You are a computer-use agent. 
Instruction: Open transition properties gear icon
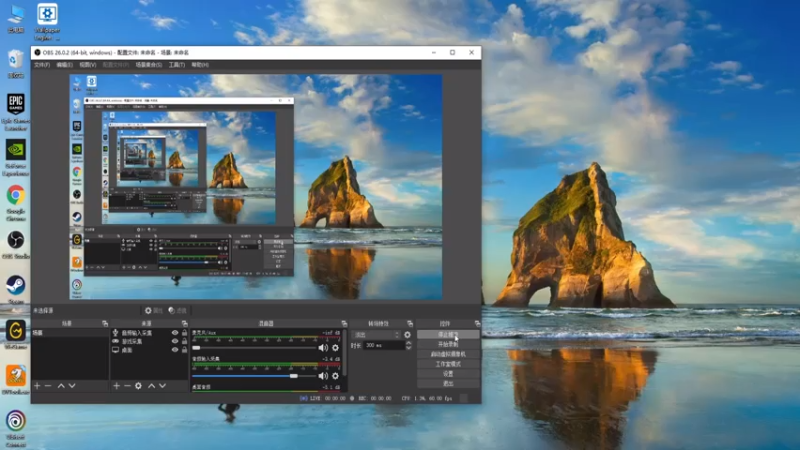coord(407,335)
